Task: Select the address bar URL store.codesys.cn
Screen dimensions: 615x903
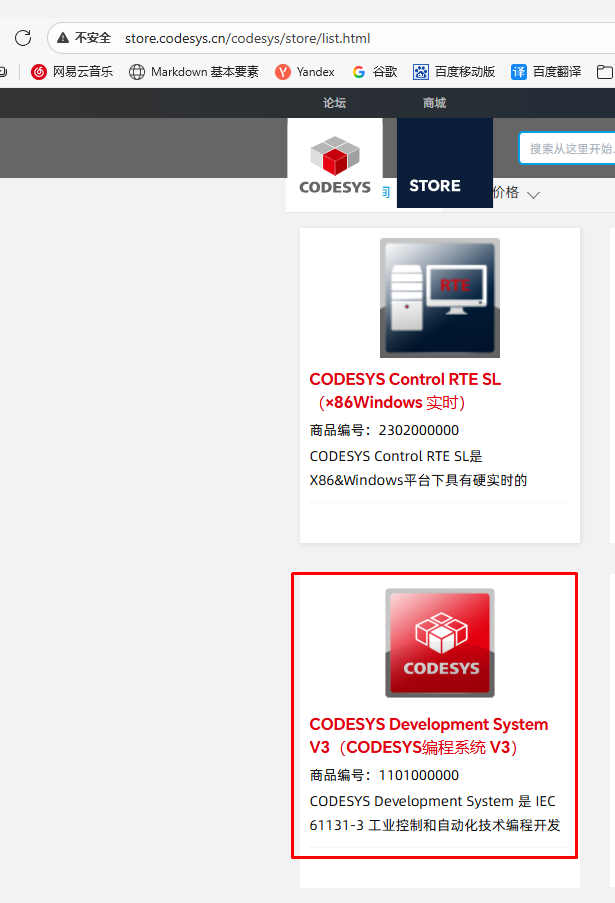Action: [x=248, y=39]
